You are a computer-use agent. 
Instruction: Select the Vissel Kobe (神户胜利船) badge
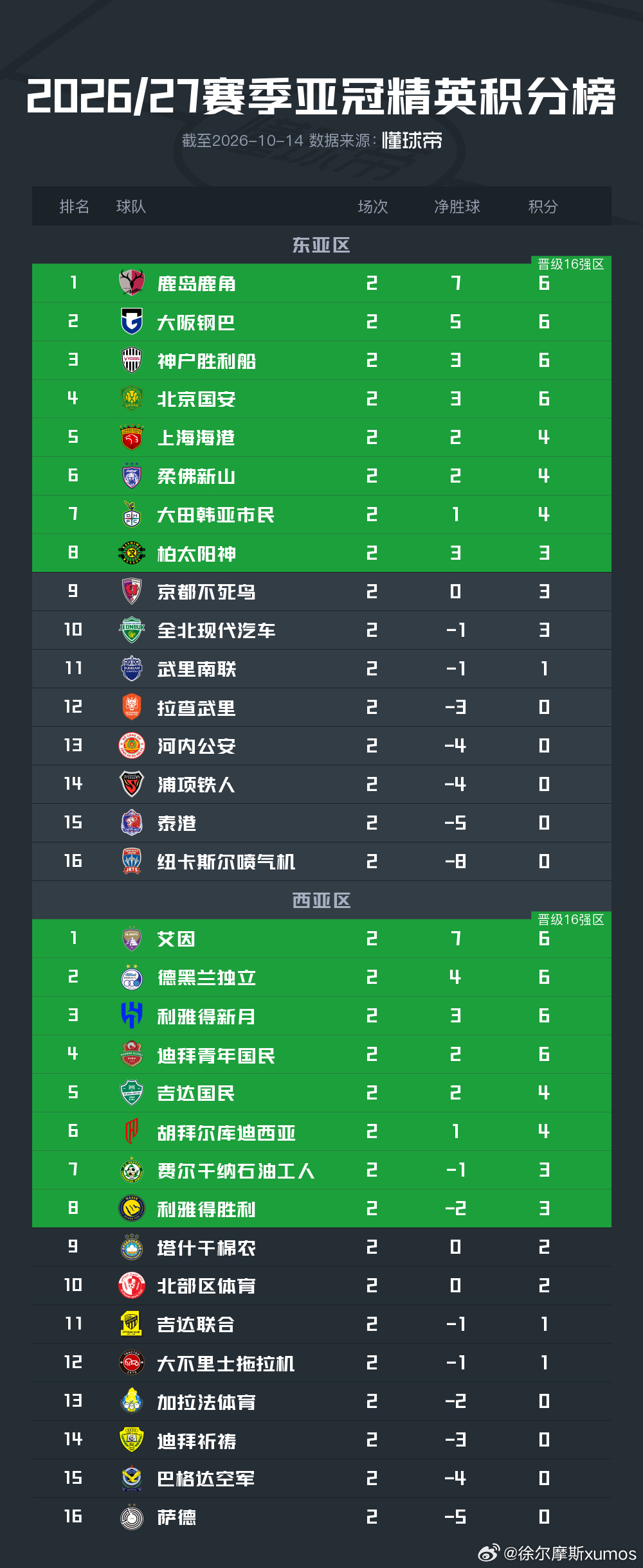click(x=132, y=360)
